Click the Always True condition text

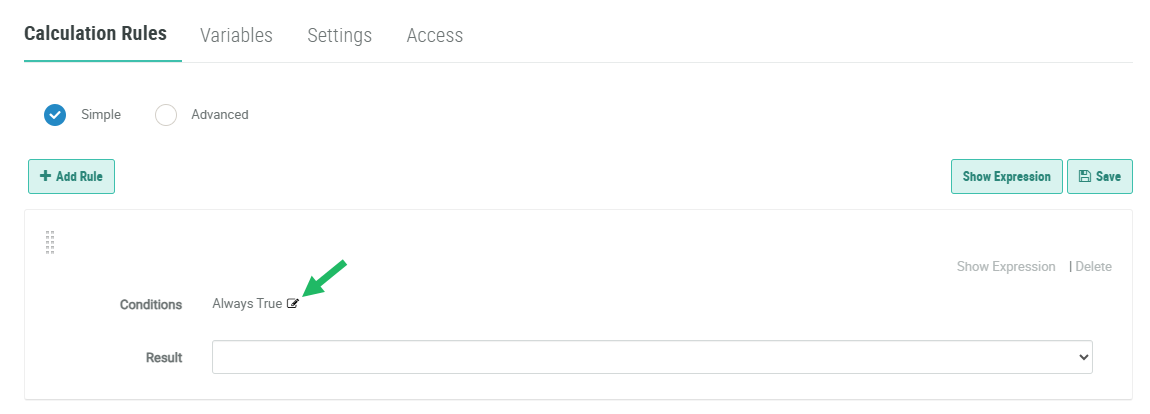pos(247,304)
